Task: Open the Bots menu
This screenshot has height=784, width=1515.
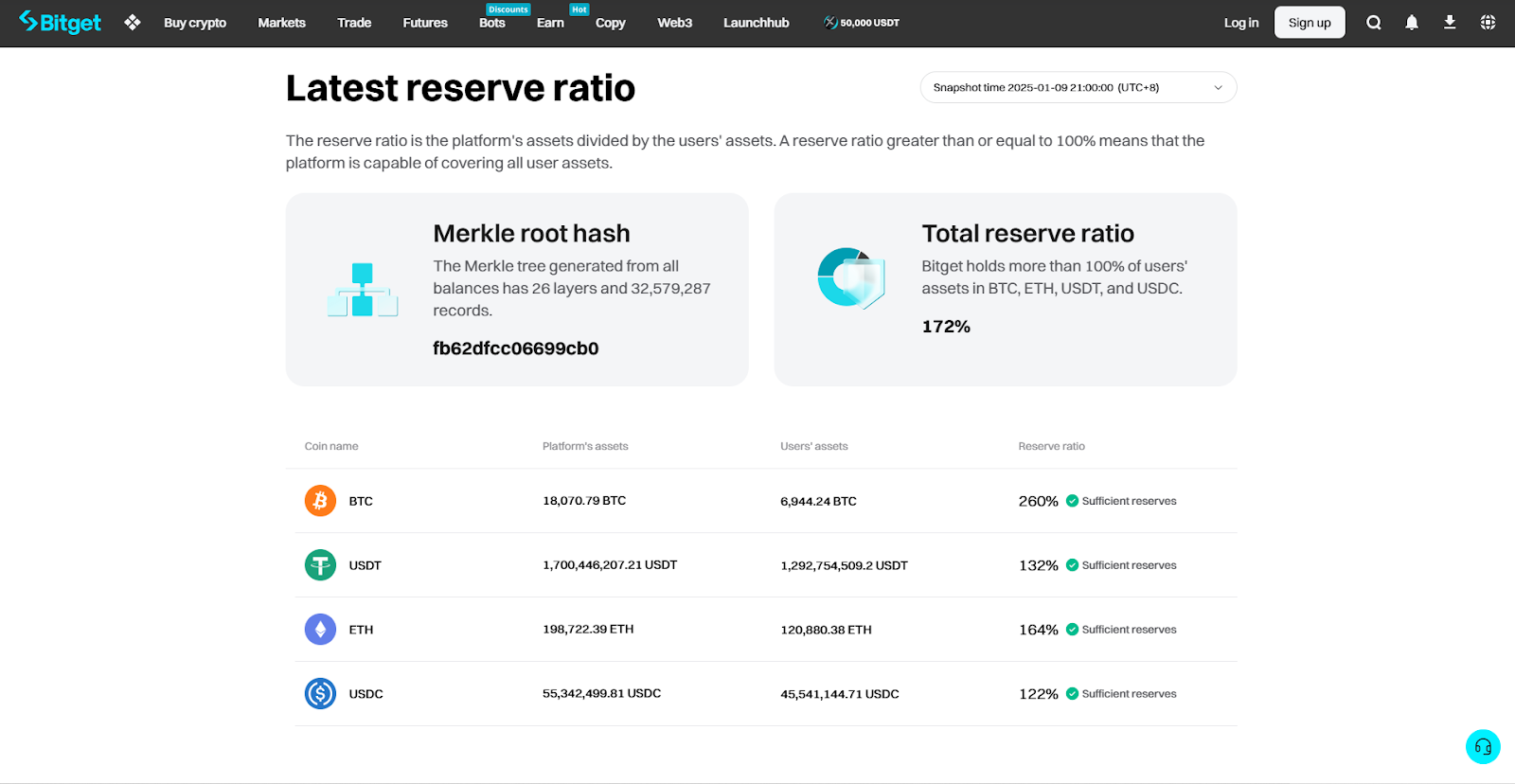Action: (492, 23)
